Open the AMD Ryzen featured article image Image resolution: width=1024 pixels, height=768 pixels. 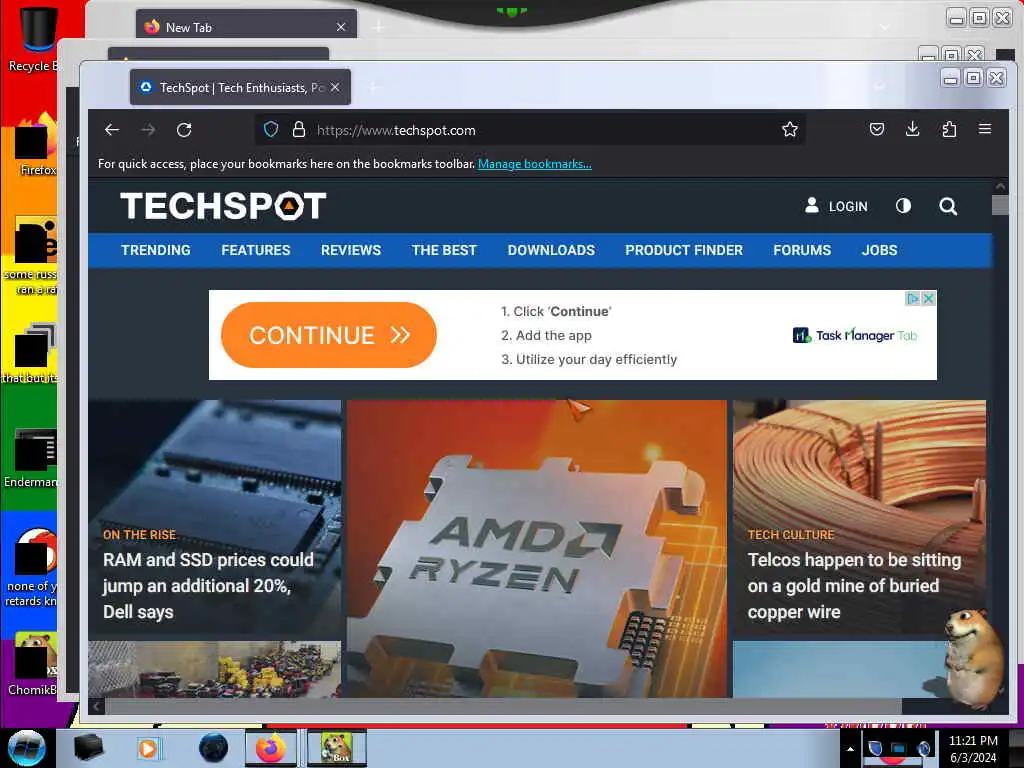536,549
